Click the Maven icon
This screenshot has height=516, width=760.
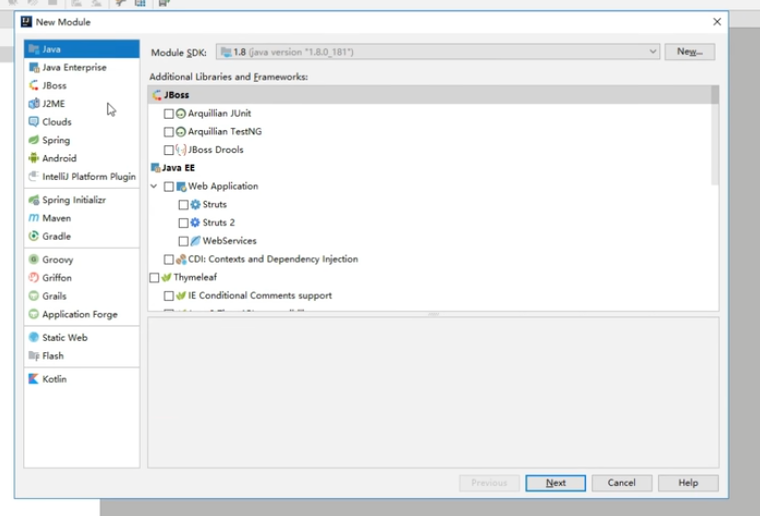[33, 218]
